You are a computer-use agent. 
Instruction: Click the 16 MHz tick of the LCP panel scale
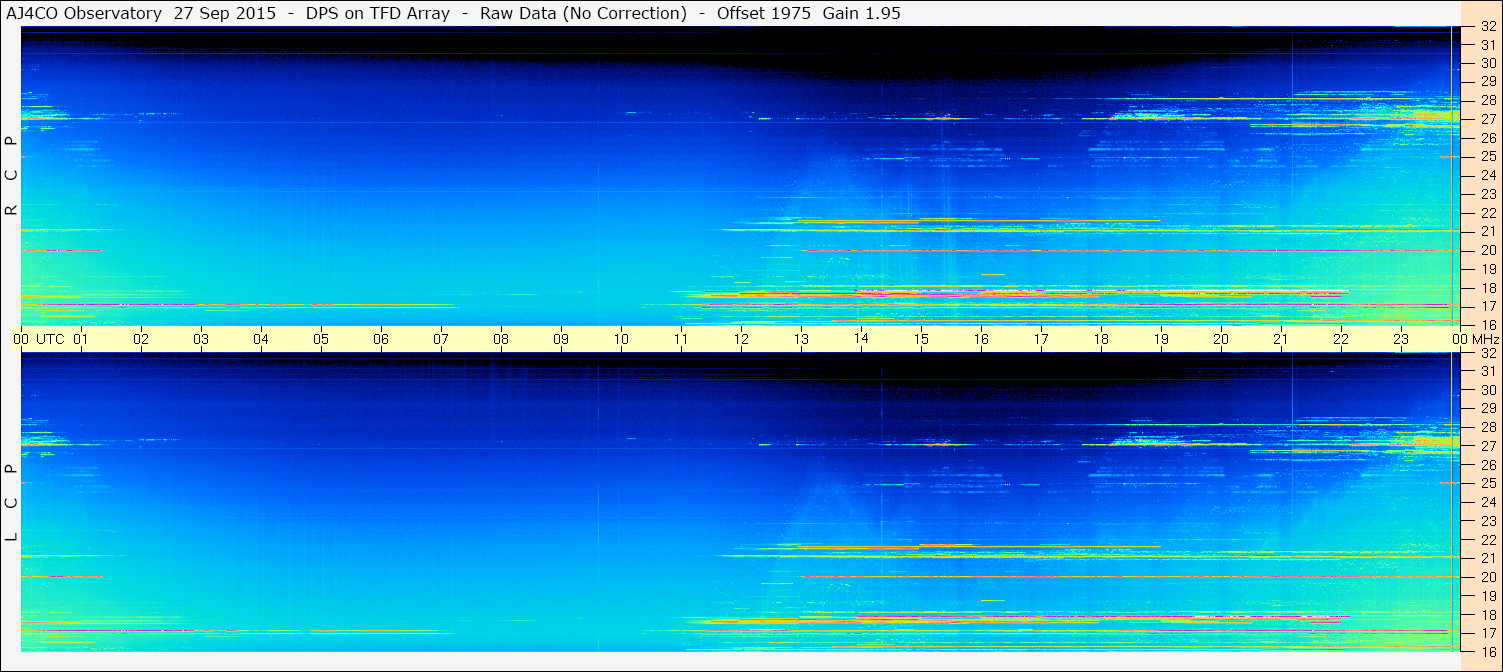1488,651
